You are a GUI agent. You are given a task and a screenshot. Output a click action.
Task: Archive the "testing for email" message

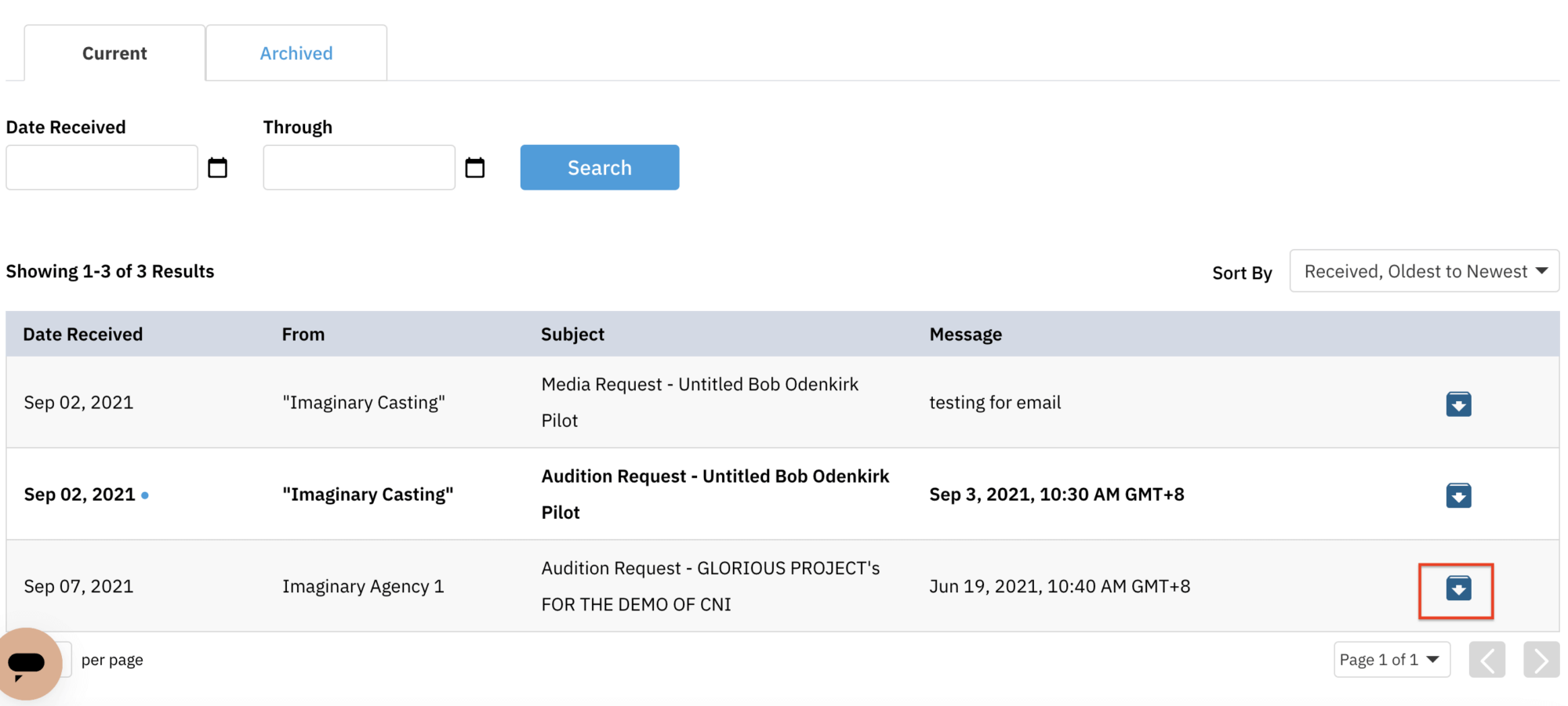1457,404
